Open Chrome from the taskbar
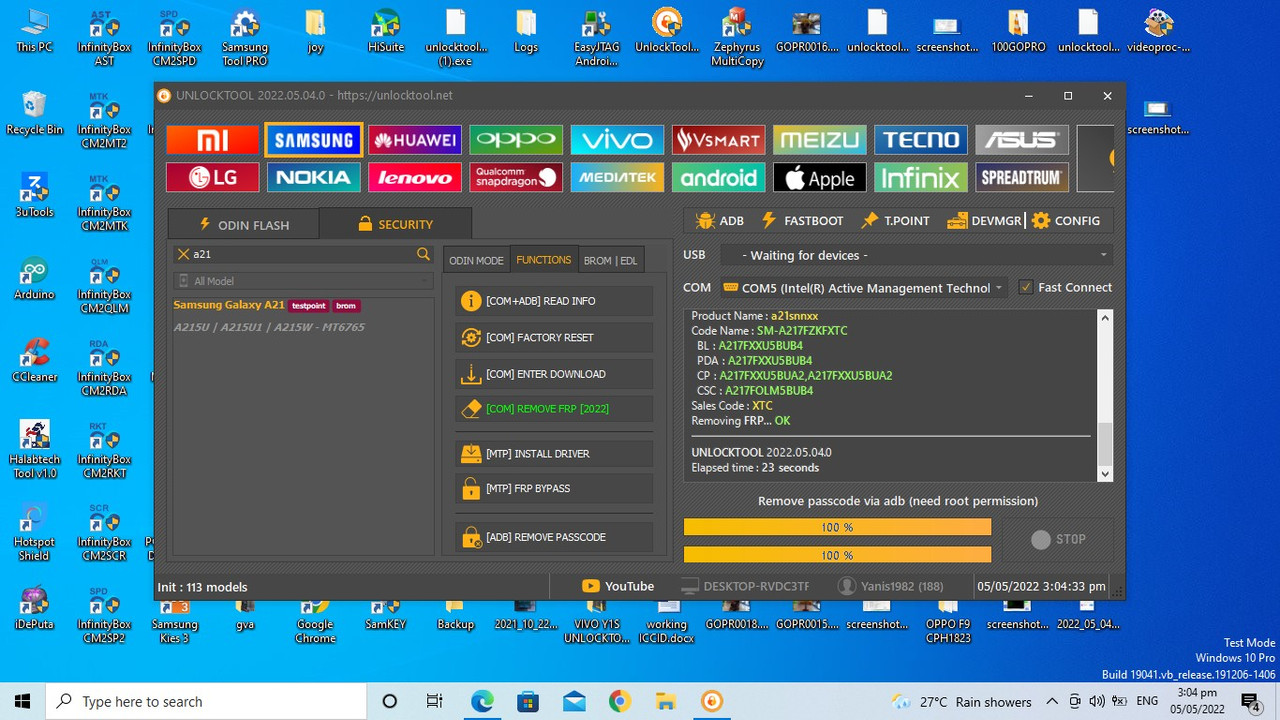The image size is (1280, 720). coord(619,701)
